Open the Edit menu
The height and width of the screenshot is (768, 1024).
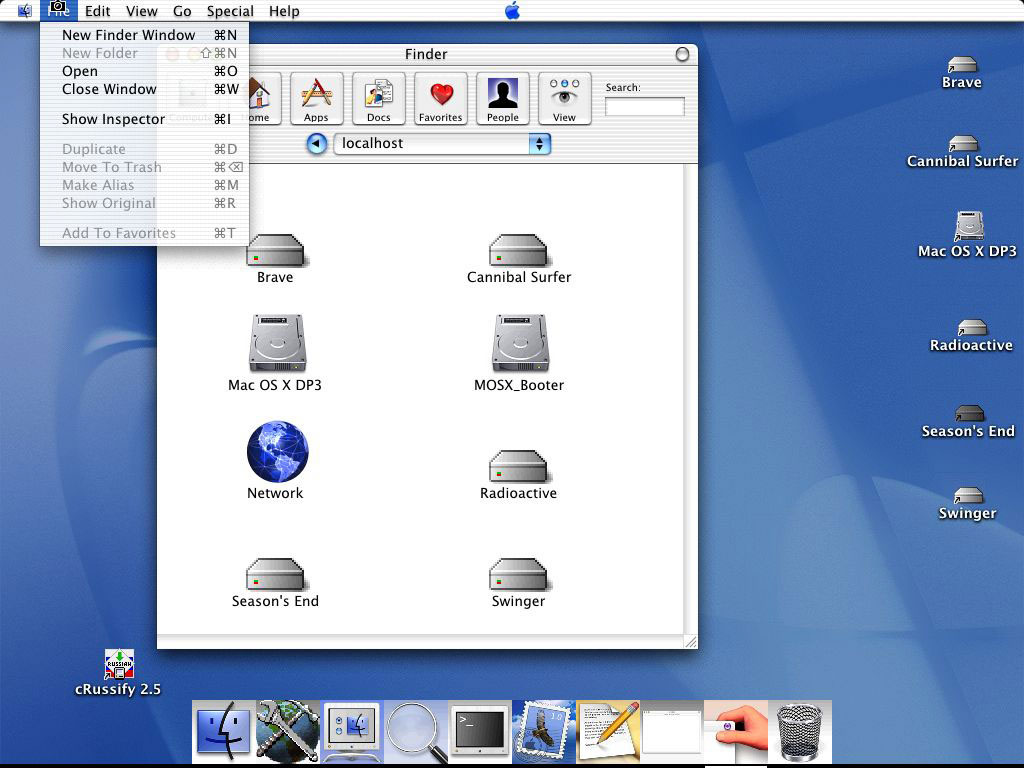click(97, 11)
